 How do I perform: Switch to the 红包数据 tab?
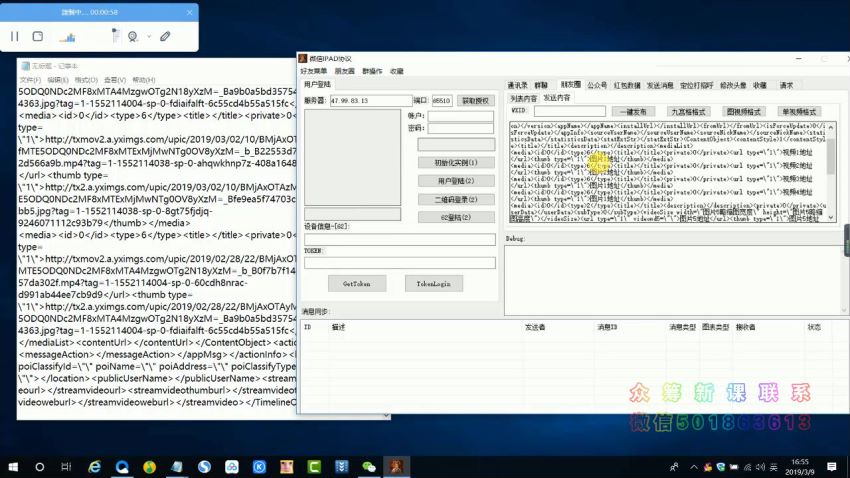point(627,86)
